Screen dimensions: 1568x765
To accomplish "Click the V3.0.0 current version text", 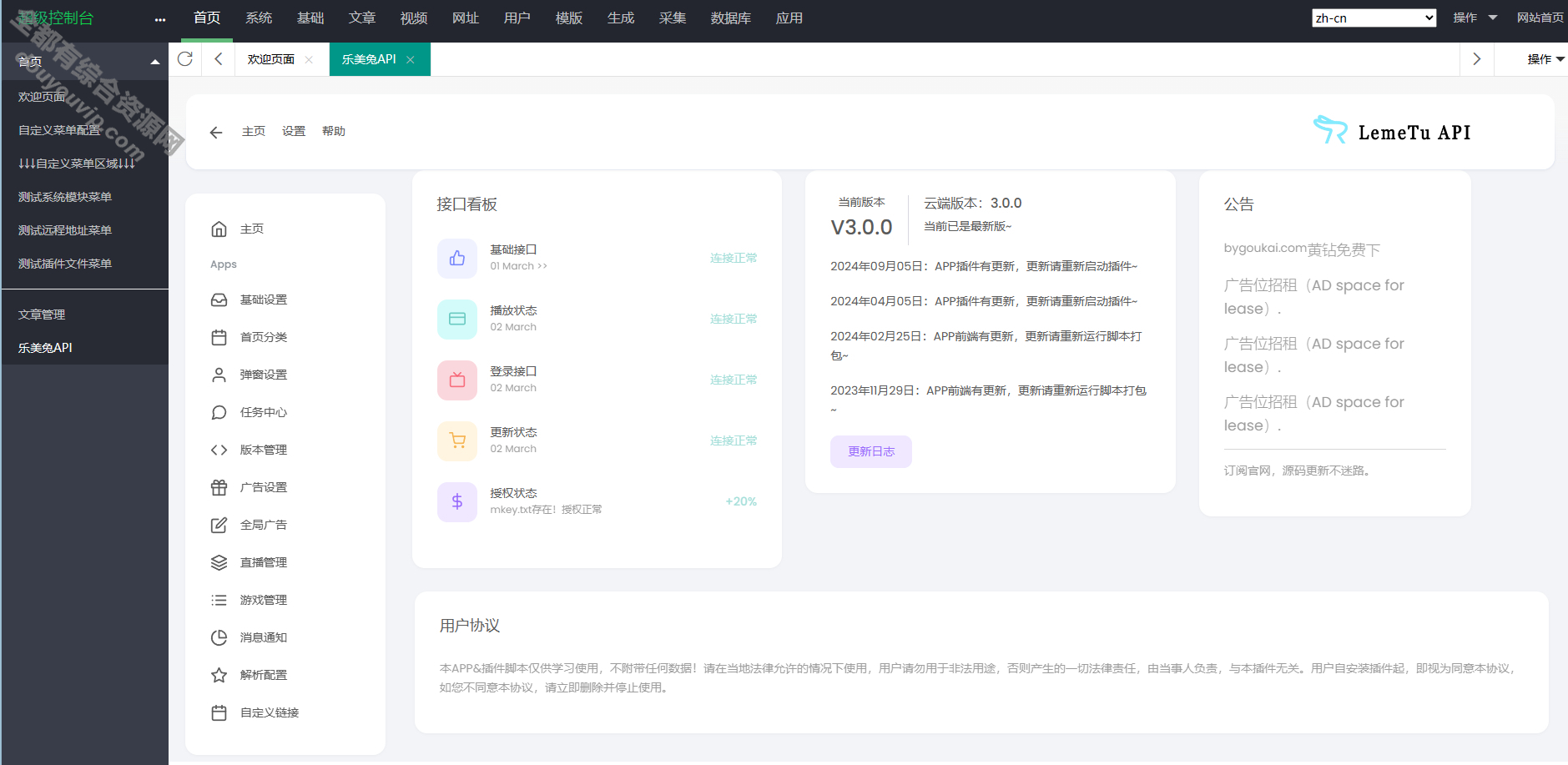I will [861, 227].
